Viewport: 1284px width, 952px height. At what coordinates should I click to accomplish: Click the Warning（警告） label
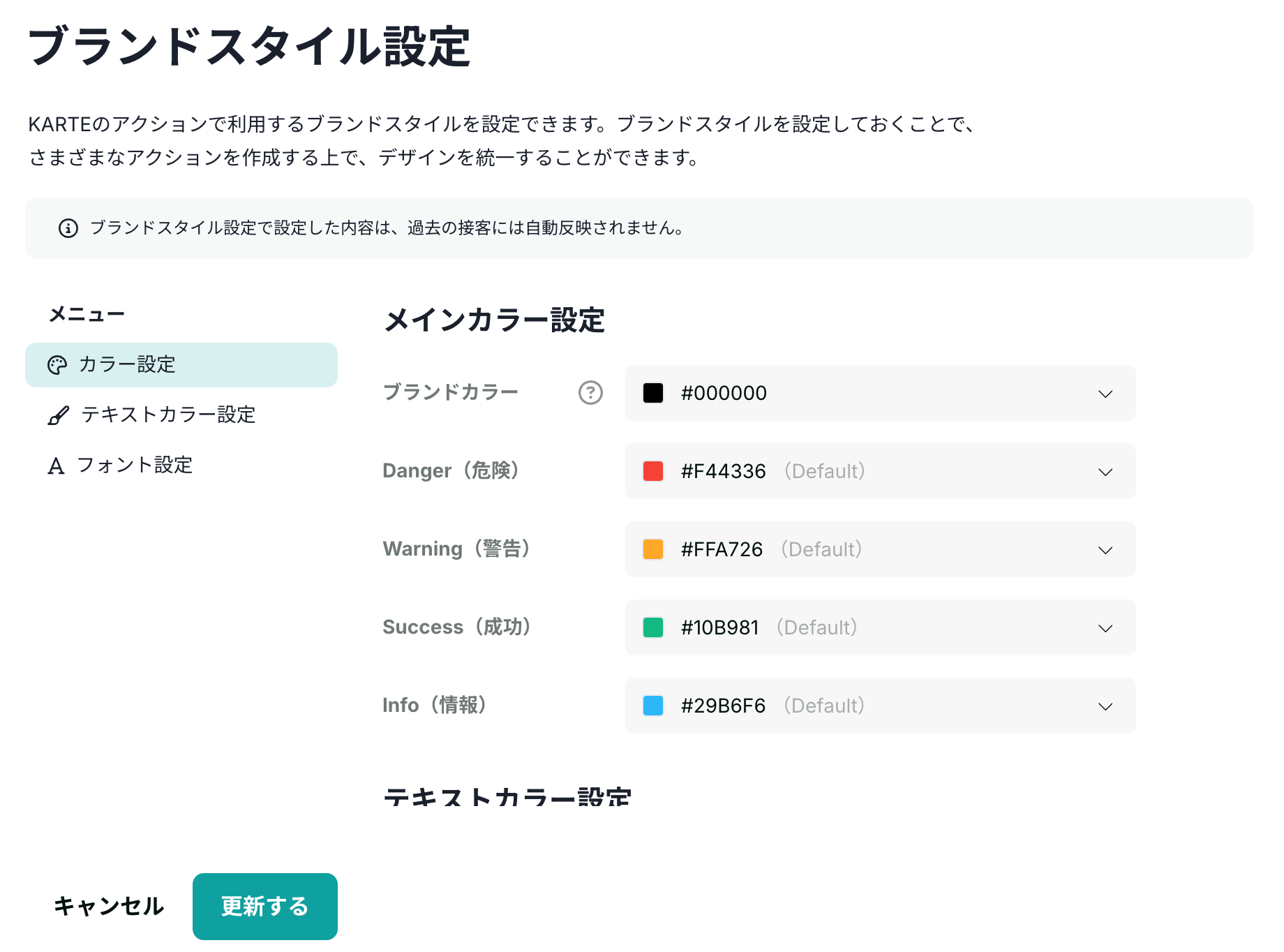(456, 549)
